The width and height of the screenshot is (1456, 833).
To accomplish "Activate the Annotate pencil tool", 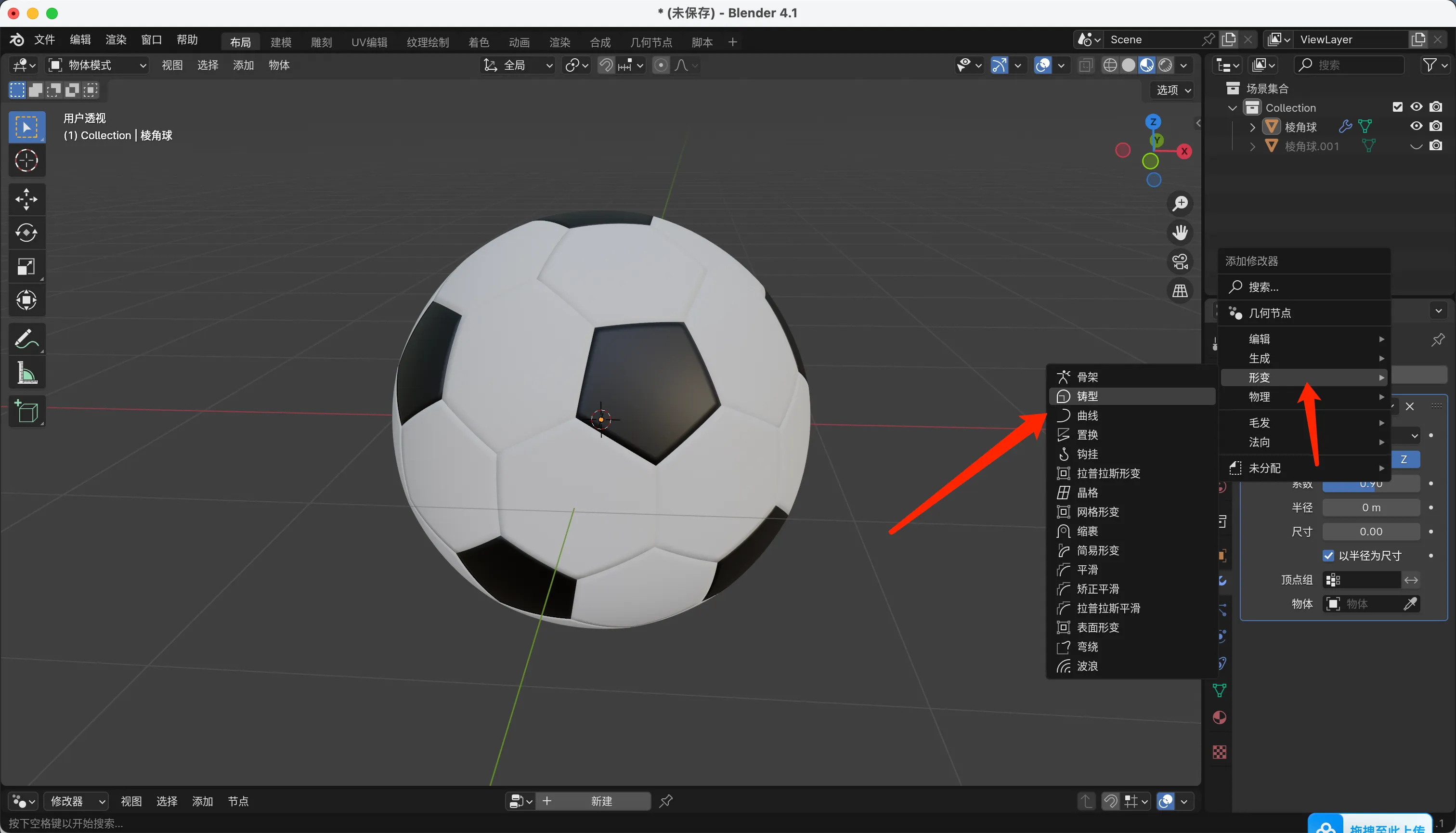I will tap(26, 339).
